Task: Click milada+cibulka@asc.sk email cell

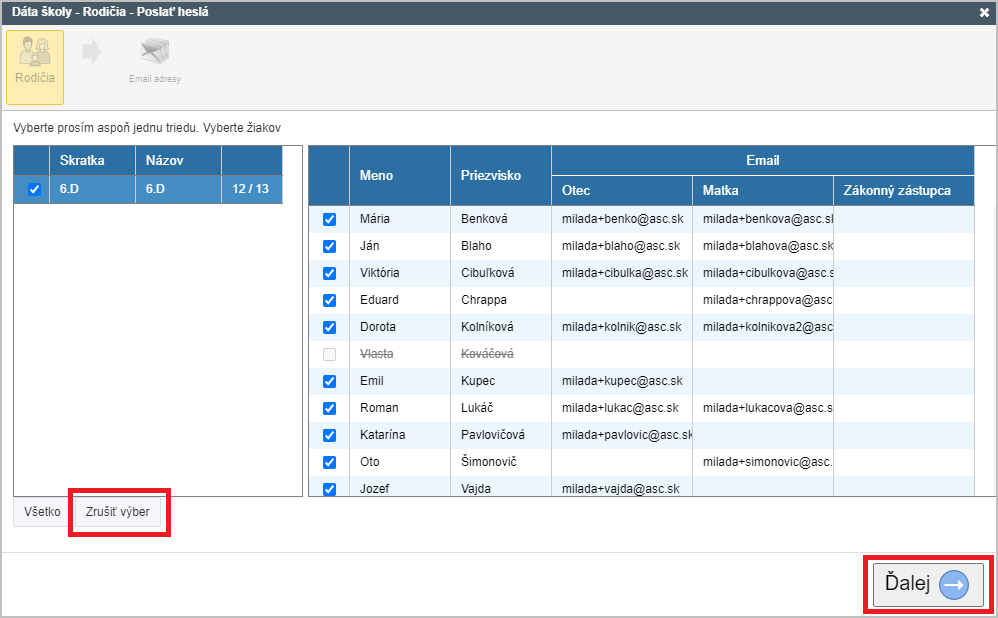Action: pos(622,273)
